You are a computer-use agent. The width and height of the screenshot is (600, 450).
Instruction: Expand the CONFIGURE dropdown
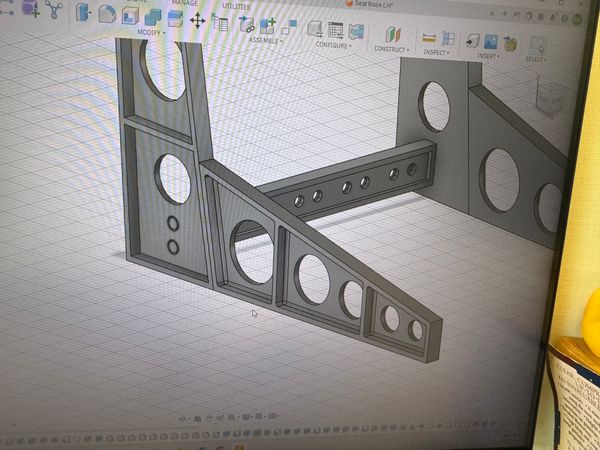(x=333, y=45)
